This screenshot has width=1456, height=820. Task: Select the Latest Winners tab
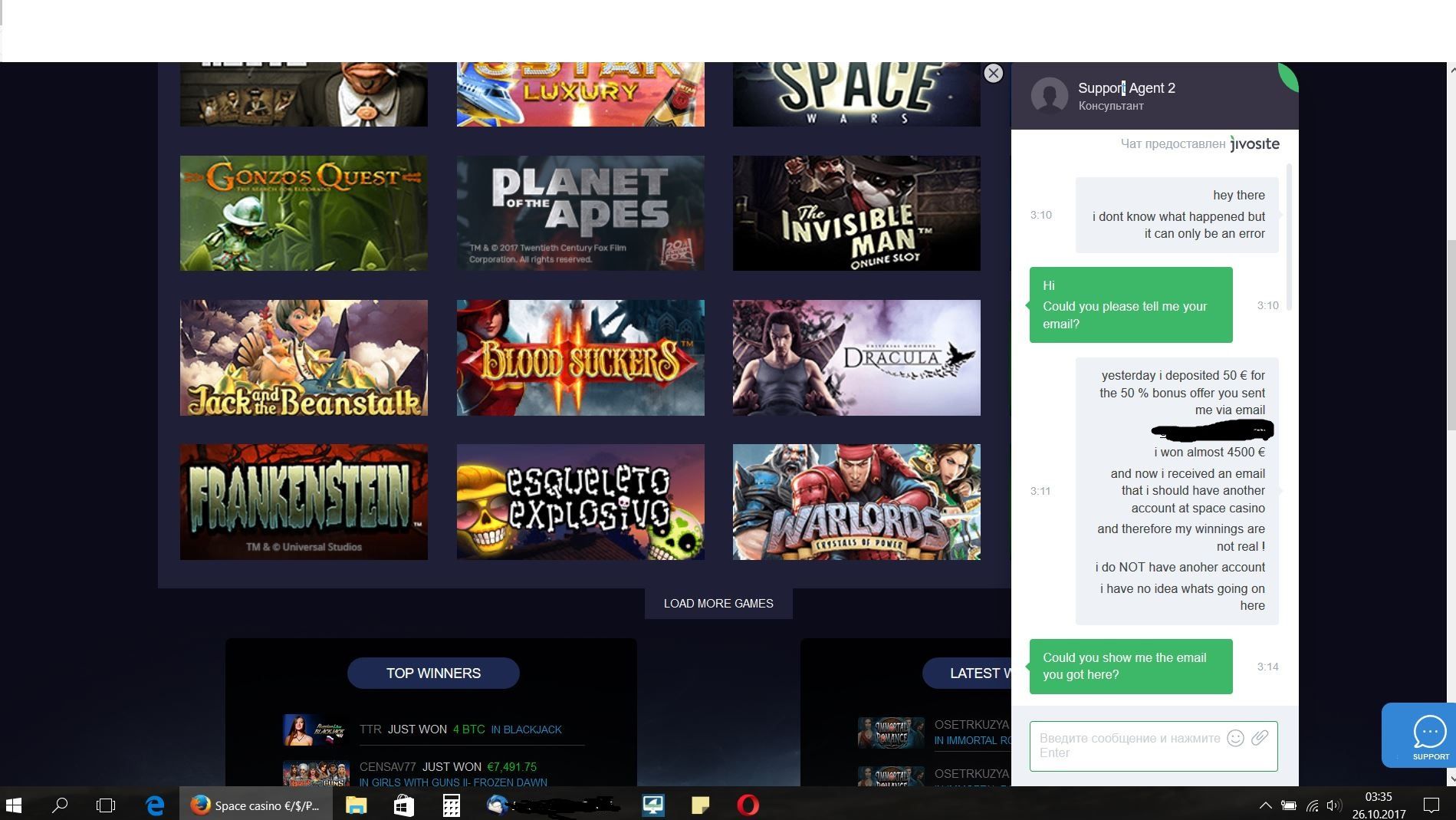(x=967, y=673)
